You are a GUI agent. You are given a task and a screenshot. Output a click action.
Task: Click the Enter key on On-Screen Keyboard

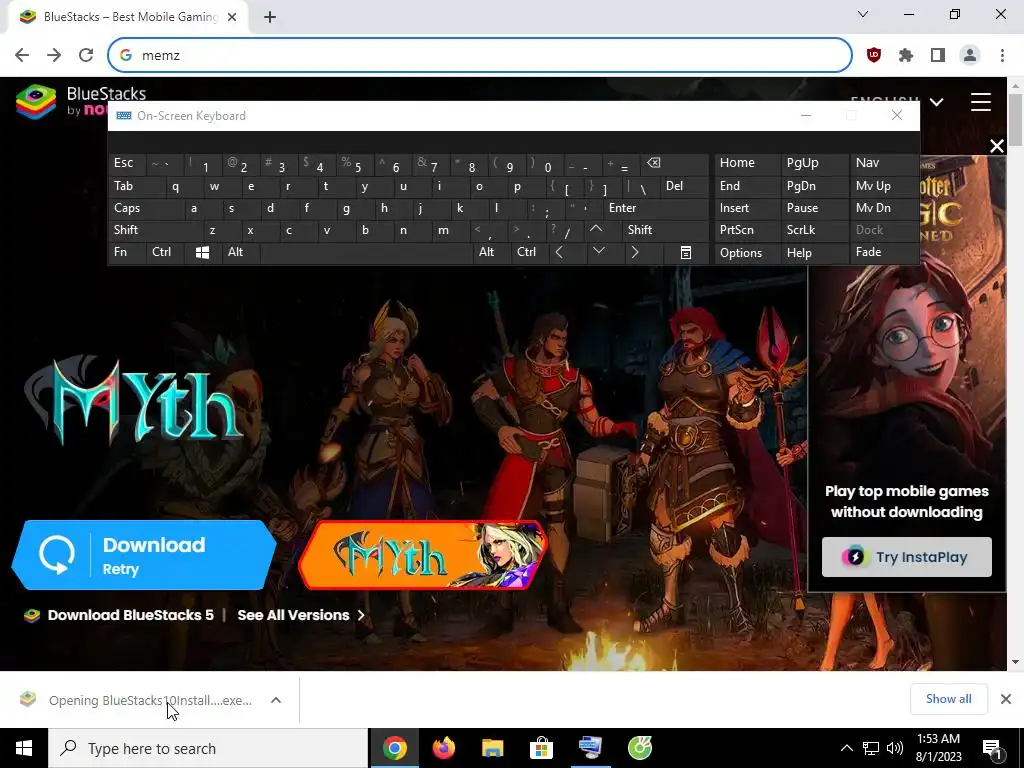point(656,208)
